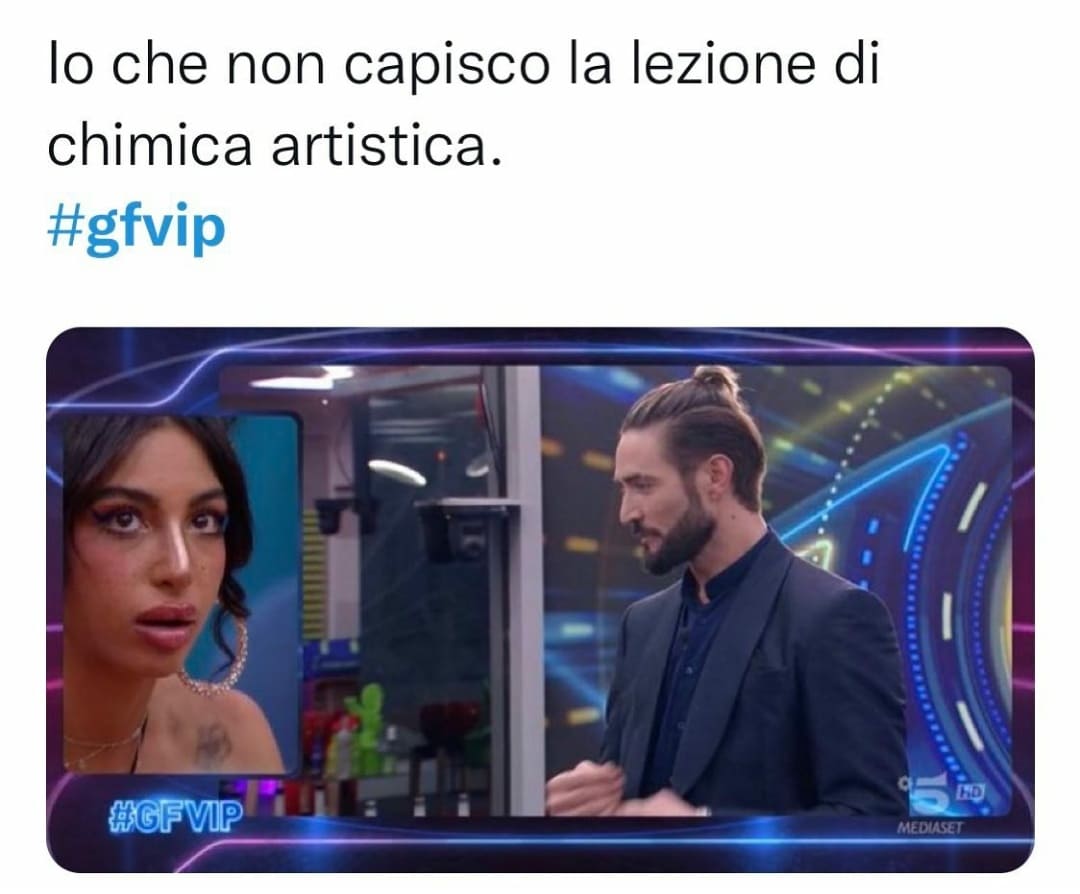Viewport: 1080px width, 894px height.
Task: Select the inset close-up of the woman
Action: click(x=182, y=593)
